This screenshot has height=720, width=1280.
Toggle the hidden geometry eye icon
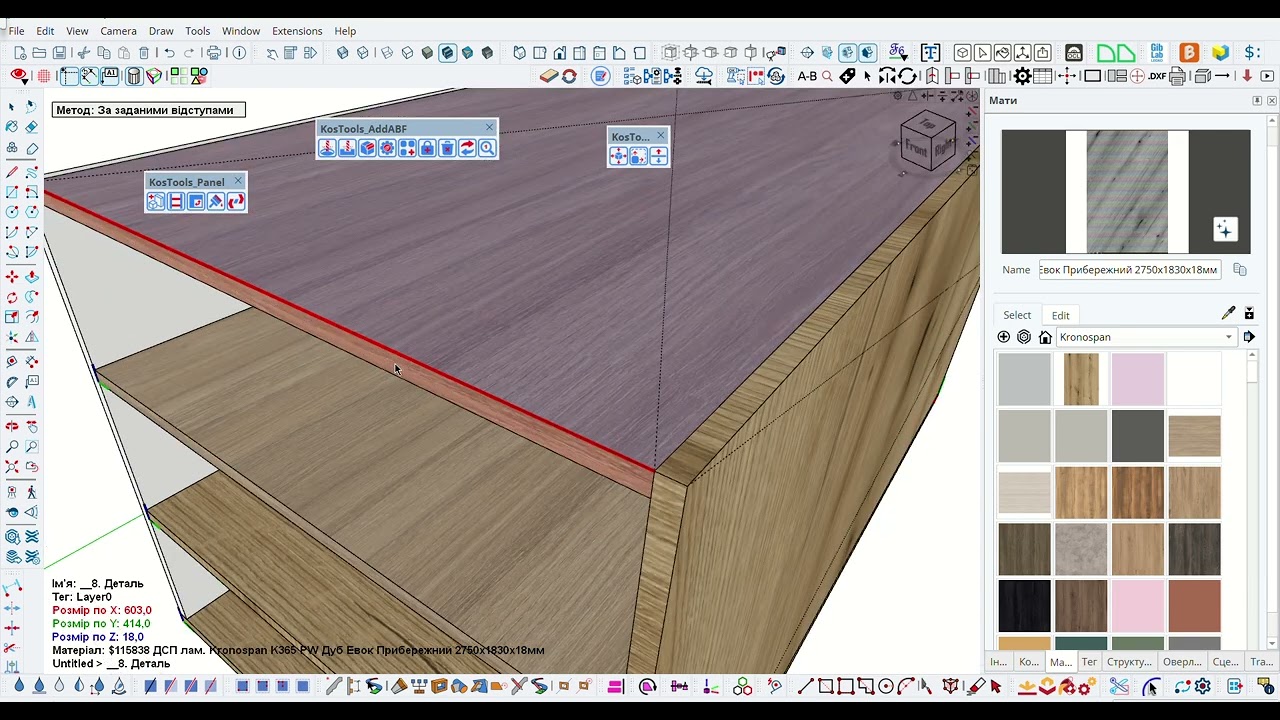click(19, 76)
